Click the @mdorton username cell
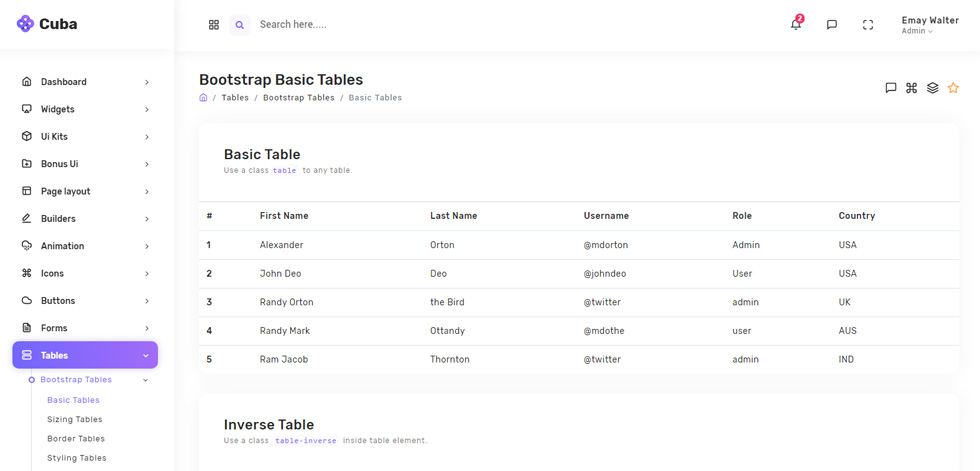 tap(606, 245)
